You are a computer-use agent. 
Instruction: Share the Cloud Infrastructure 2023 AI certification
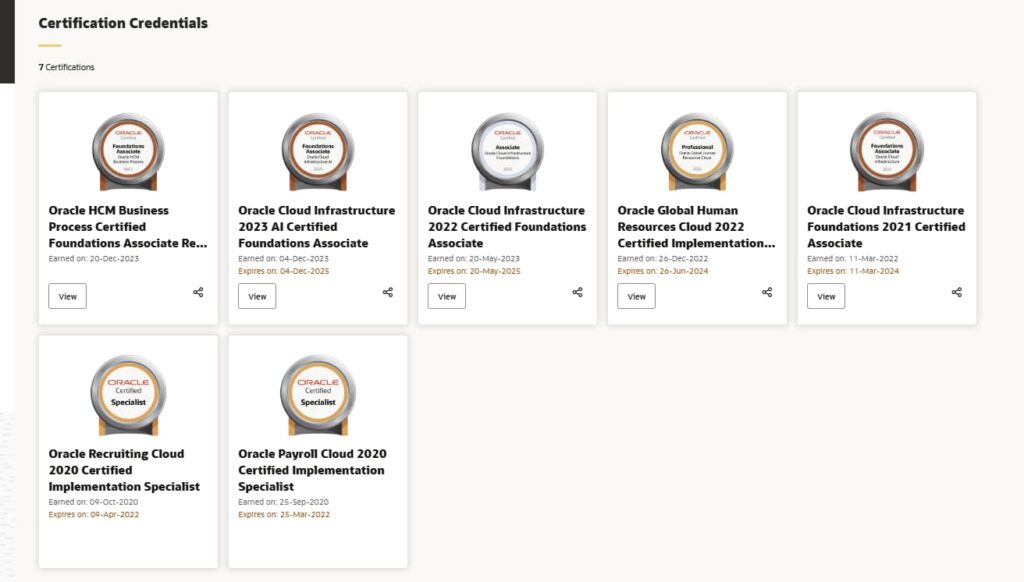pos(388,292)
